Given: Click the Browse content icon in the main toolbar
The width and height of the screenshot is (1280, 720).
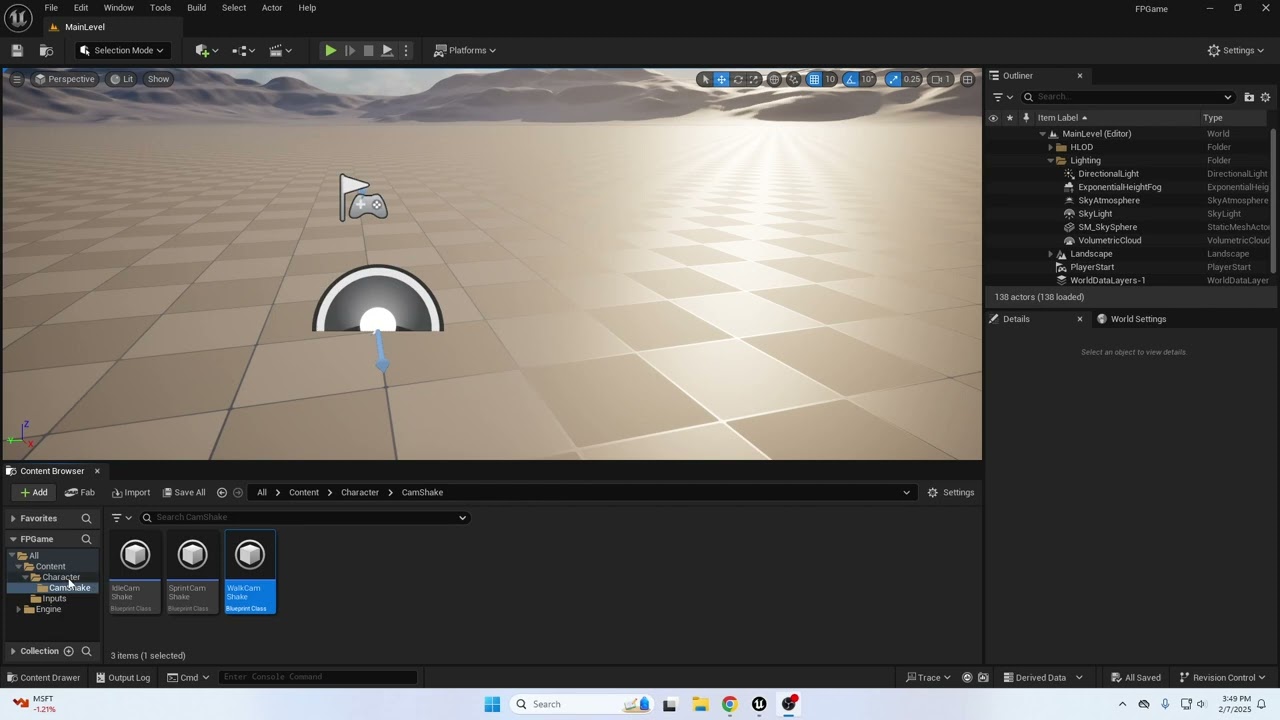Looking at the screenshot, I should (46, 50).
